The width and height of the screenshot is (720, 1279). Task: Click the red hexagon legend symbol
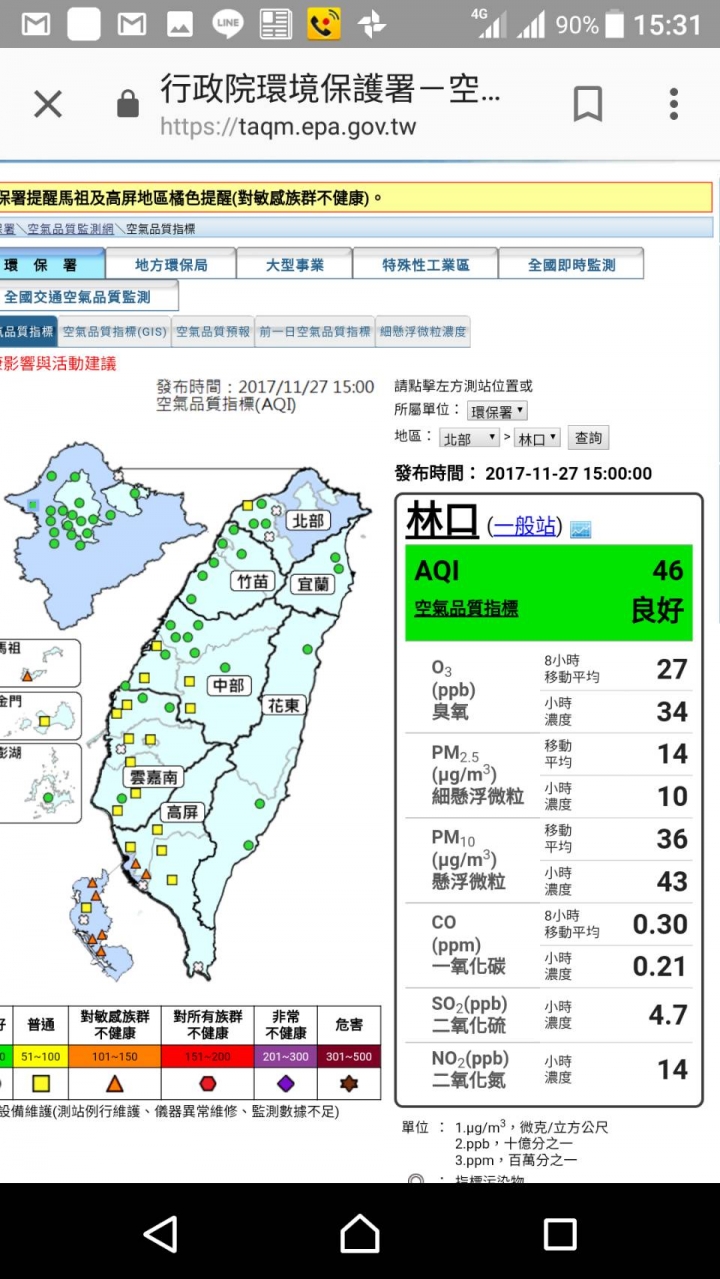(x=208, y=1083)
